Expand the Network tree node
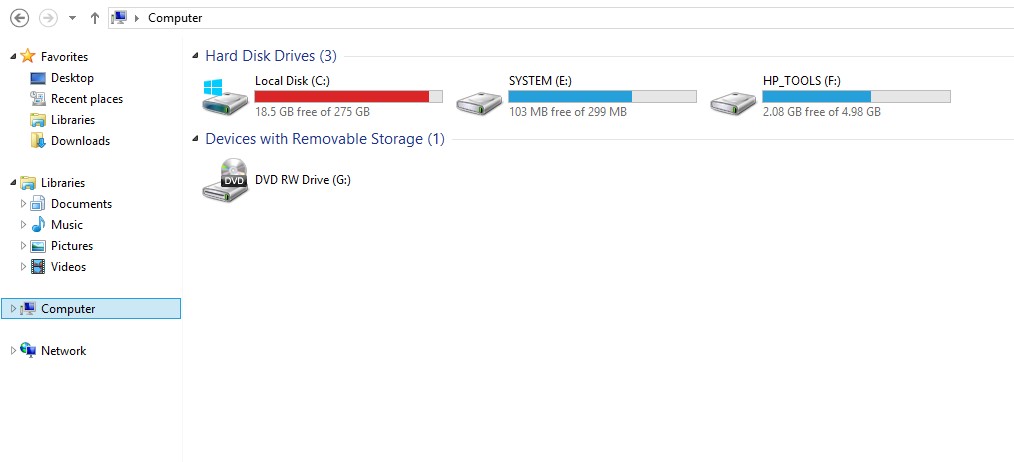Screen dimensions: 1014x462 pos(13,351)
